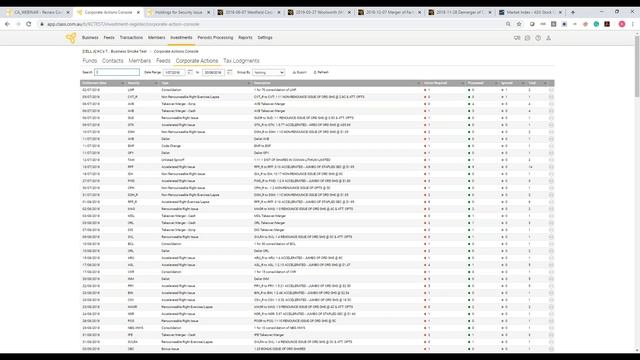Close the Market Index browser tab
Image resolution: width=640 pixels, height=360 pixels.
(560, 13)
